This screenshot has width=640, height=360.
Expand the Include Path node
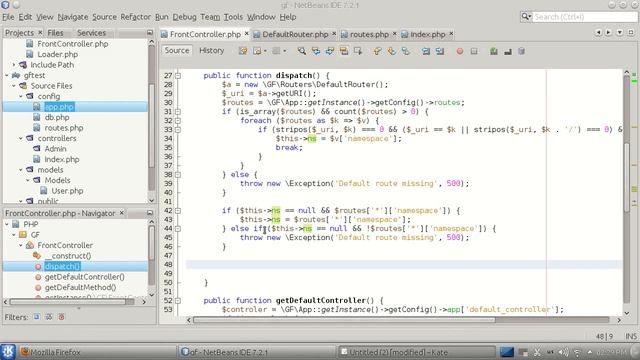(x=14, y=64)
